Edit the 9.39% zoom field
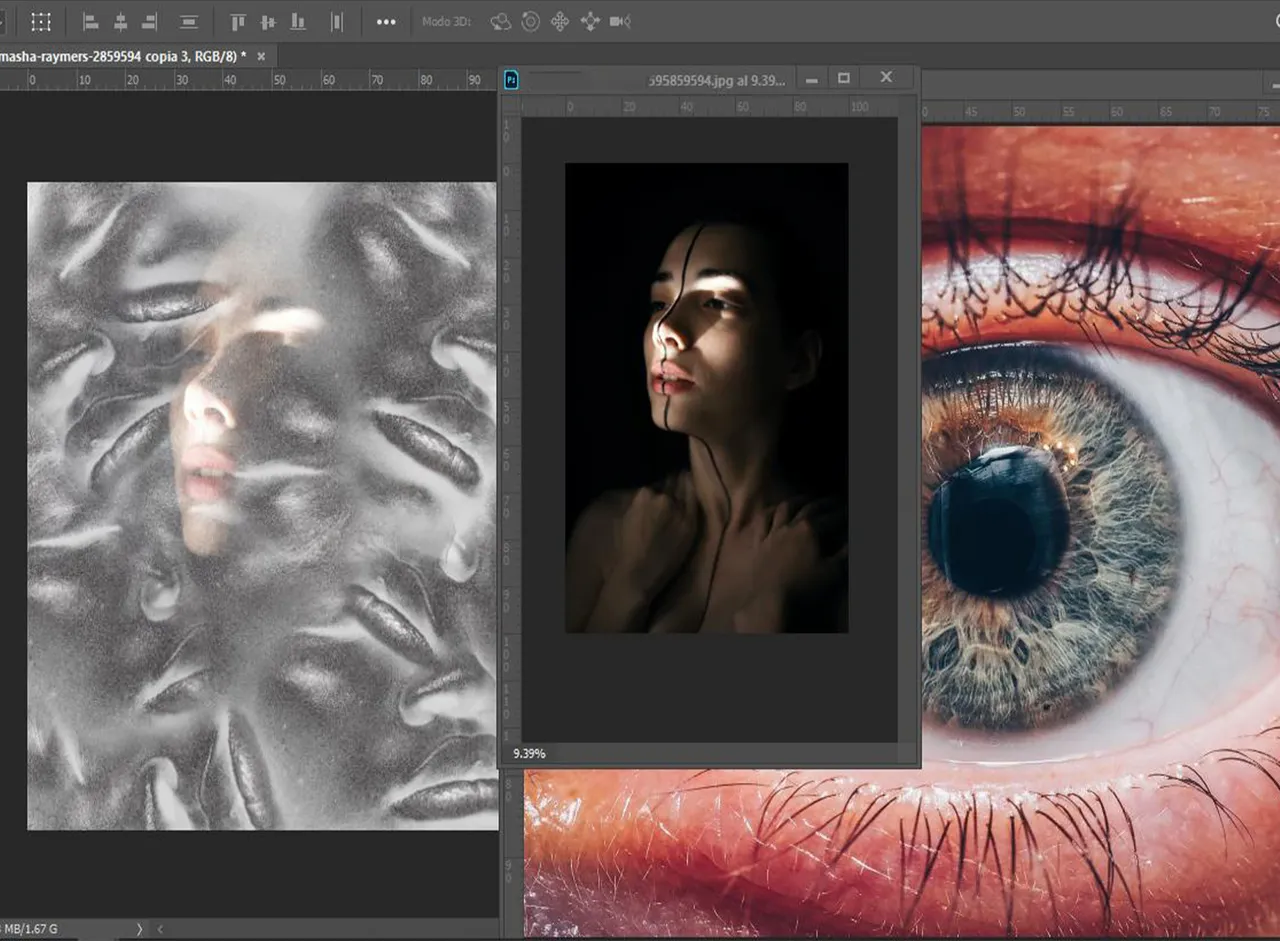Image resolution: width=1280 pixels, height=941 pixels. tap(530, 754)
